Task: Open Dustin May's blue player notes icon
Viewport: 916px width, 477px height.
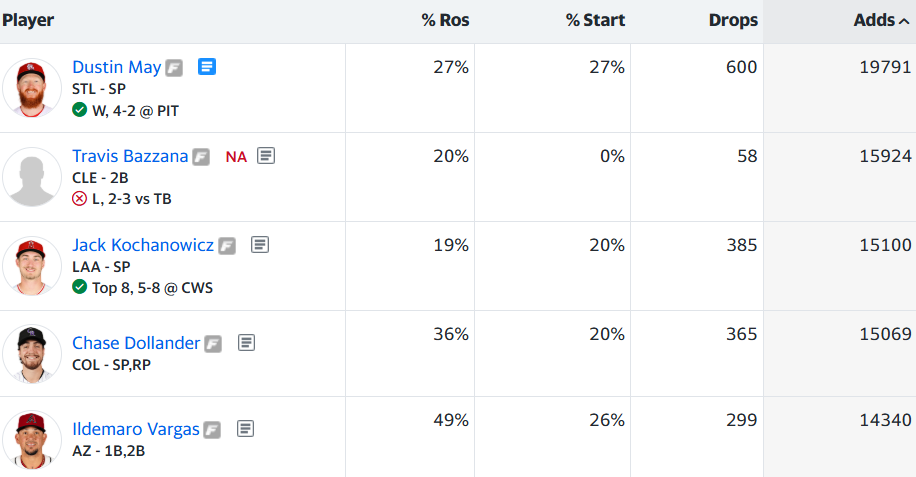Action: click(207, 67)
